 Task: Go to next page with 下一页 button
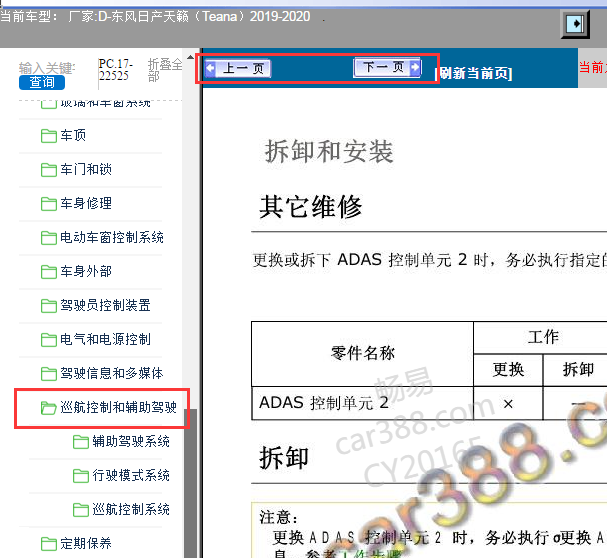387,67
